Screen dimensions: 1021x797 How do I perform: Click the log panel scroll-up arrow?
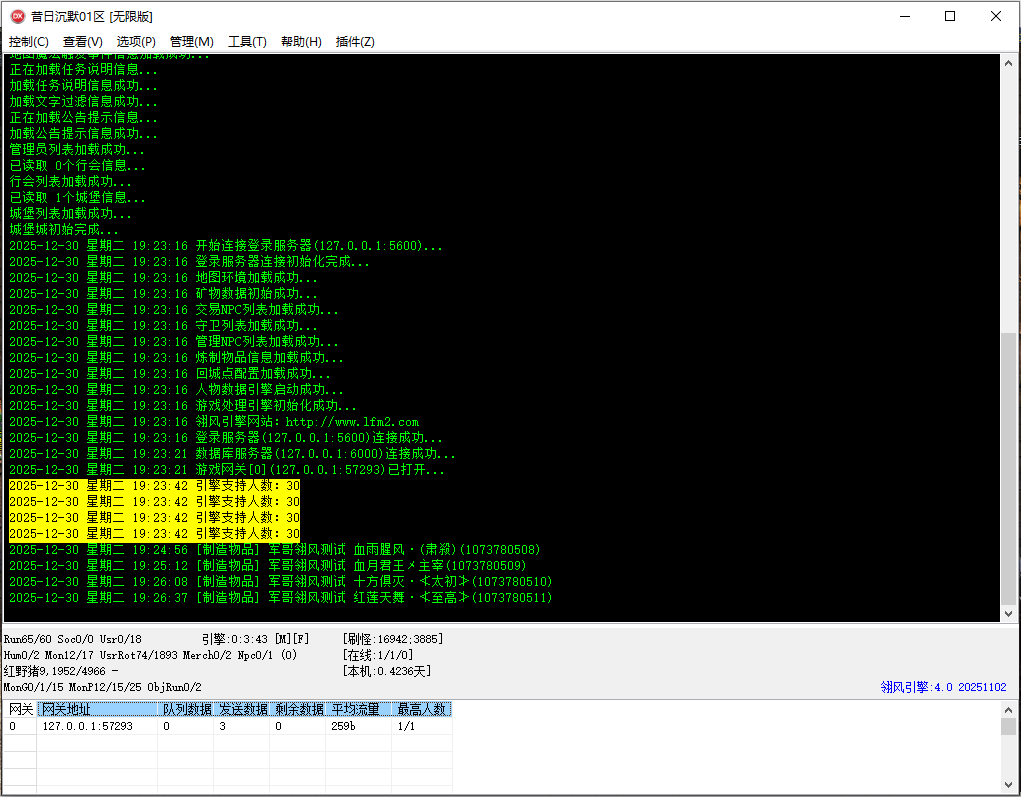(x=1008, y=63)
